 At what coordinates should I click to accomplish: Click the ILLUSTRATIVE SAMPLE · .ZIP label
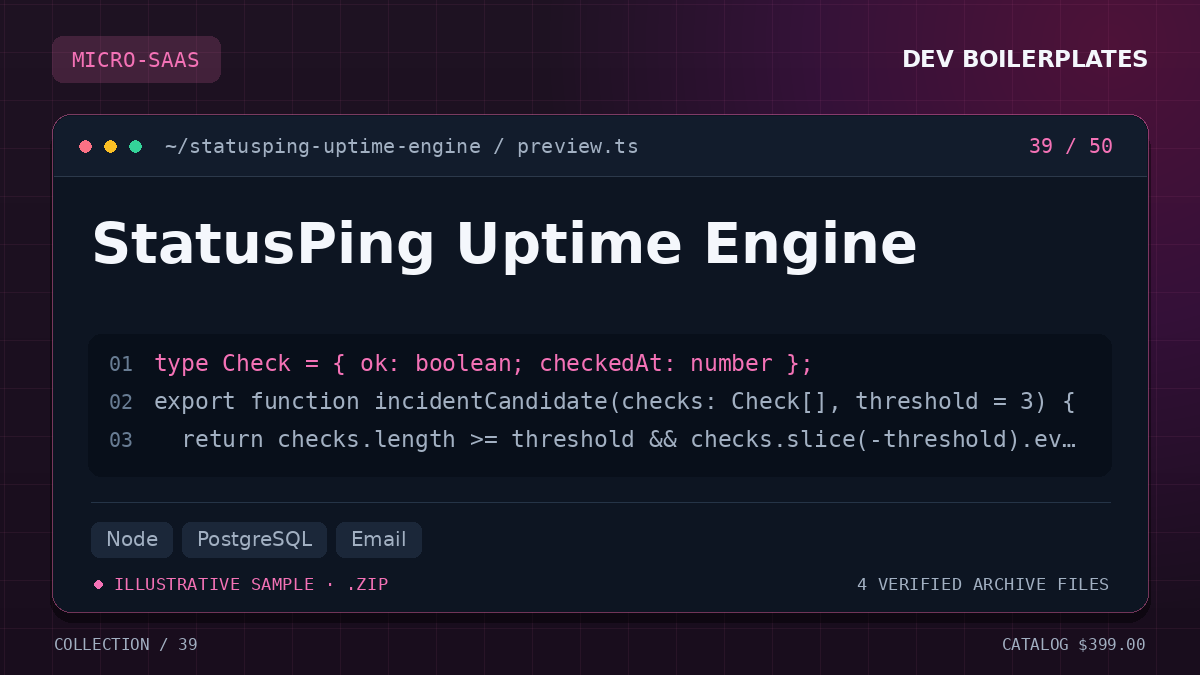[x=251, y=585]
